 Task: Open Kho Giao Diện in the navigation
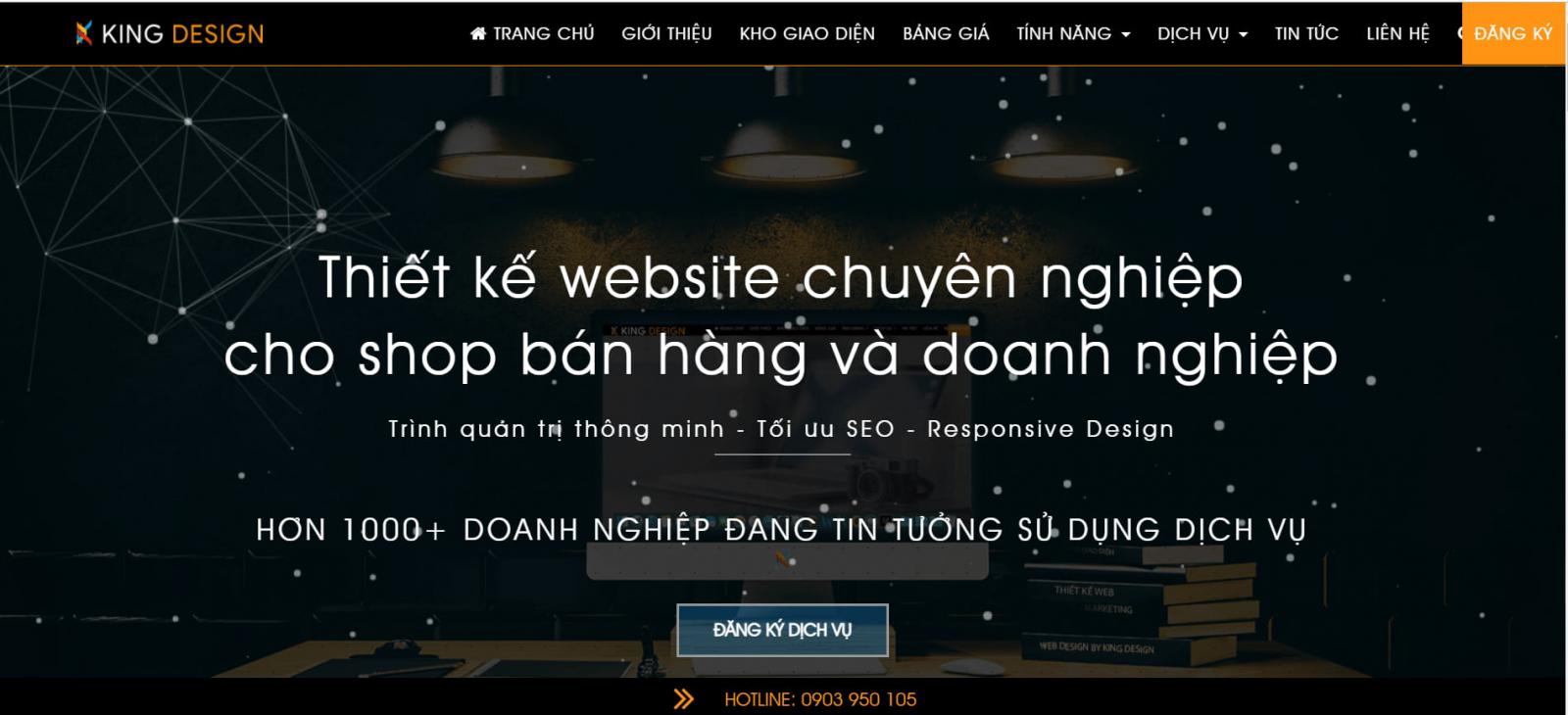point(807,33)
